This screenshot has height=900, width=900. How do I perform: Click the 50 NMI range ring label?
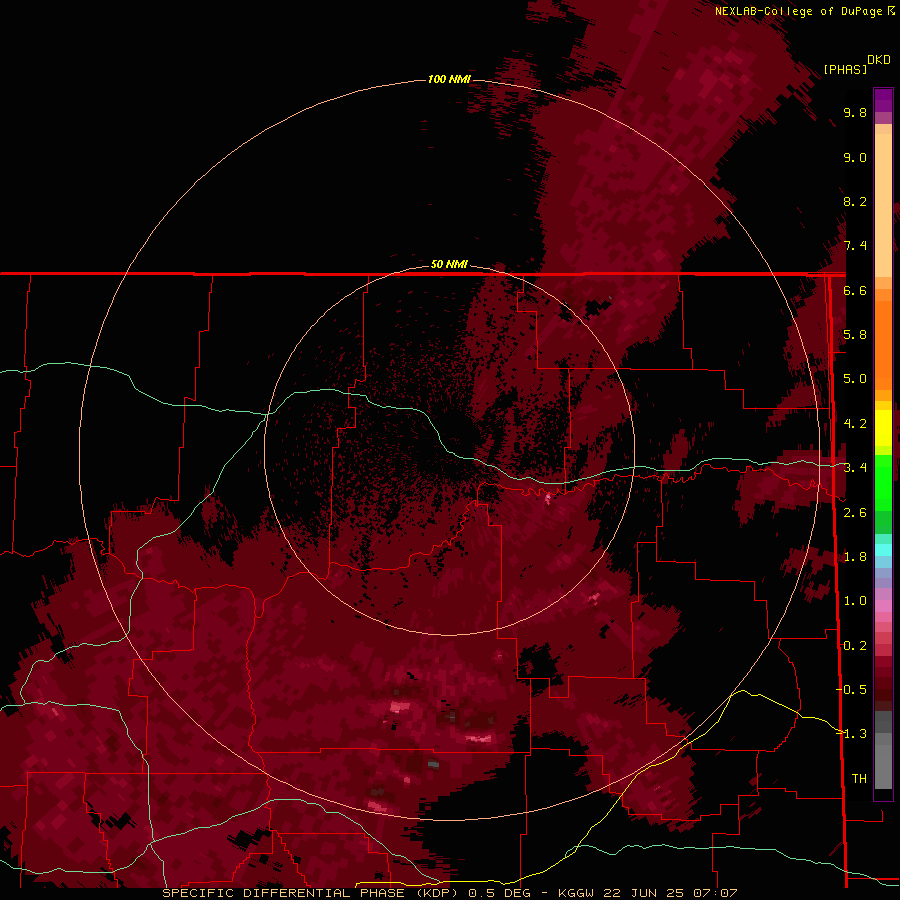pyautogui.click(x=449, y=264)
